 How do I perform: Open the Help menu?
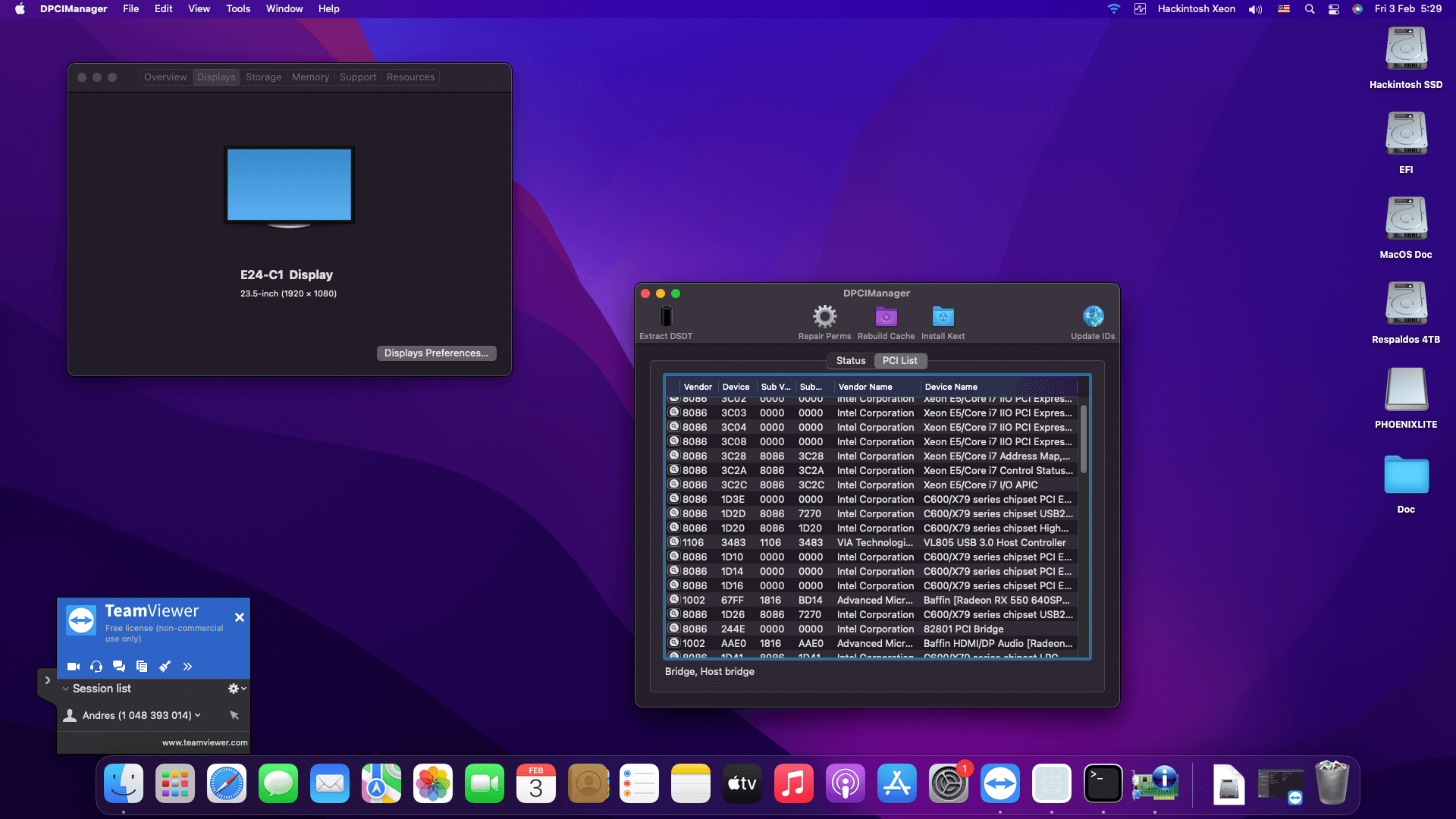coord(329,8)
